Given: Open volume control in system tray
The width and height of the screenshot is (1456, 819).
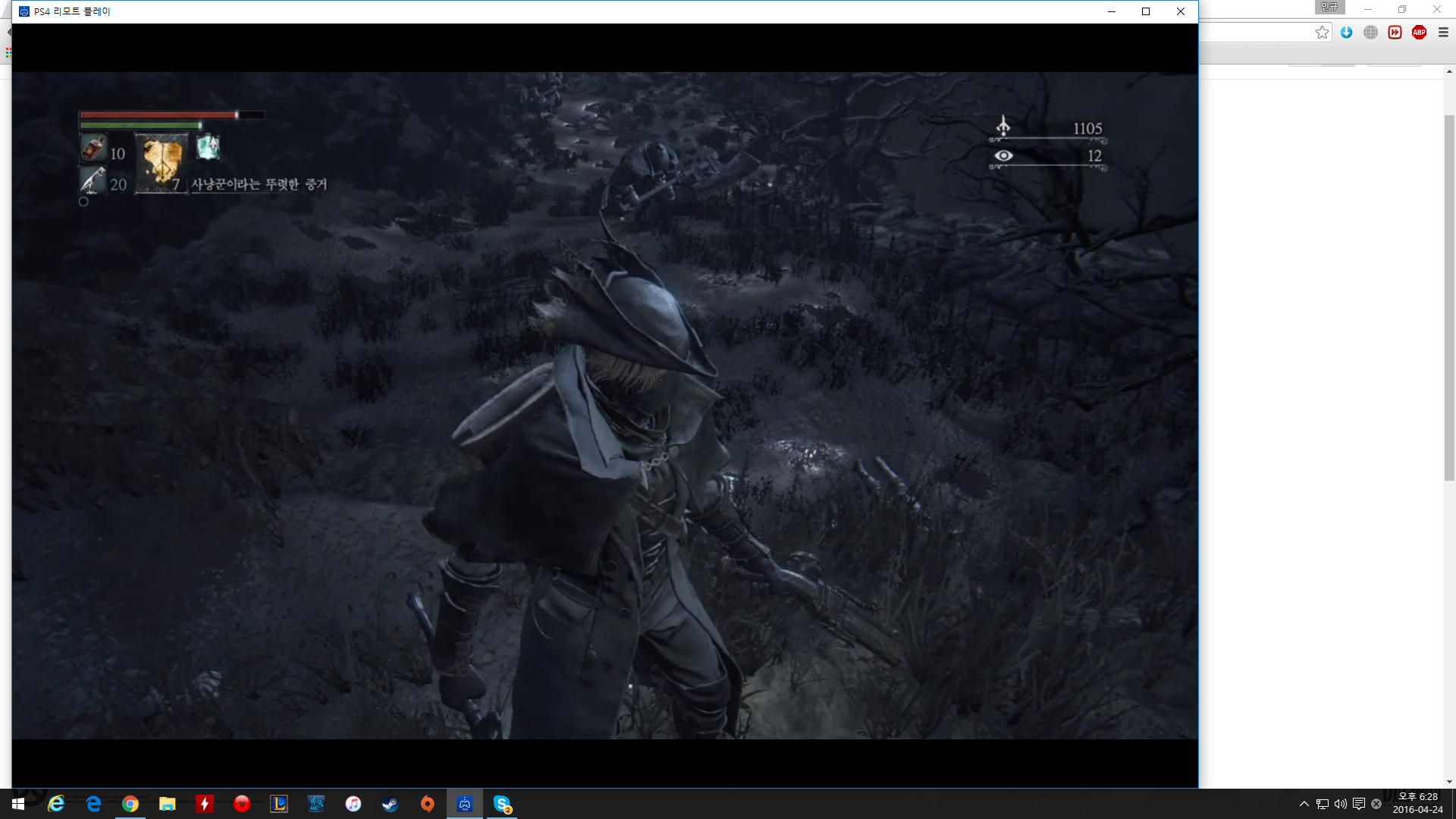Looking at the screenshot, I should coord(1340,804).
